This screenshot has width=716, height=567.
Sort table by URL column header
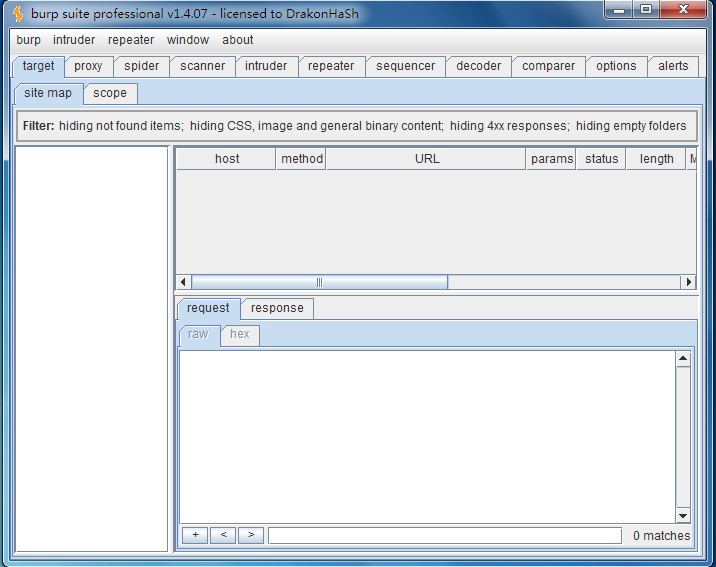coord(427,159)
